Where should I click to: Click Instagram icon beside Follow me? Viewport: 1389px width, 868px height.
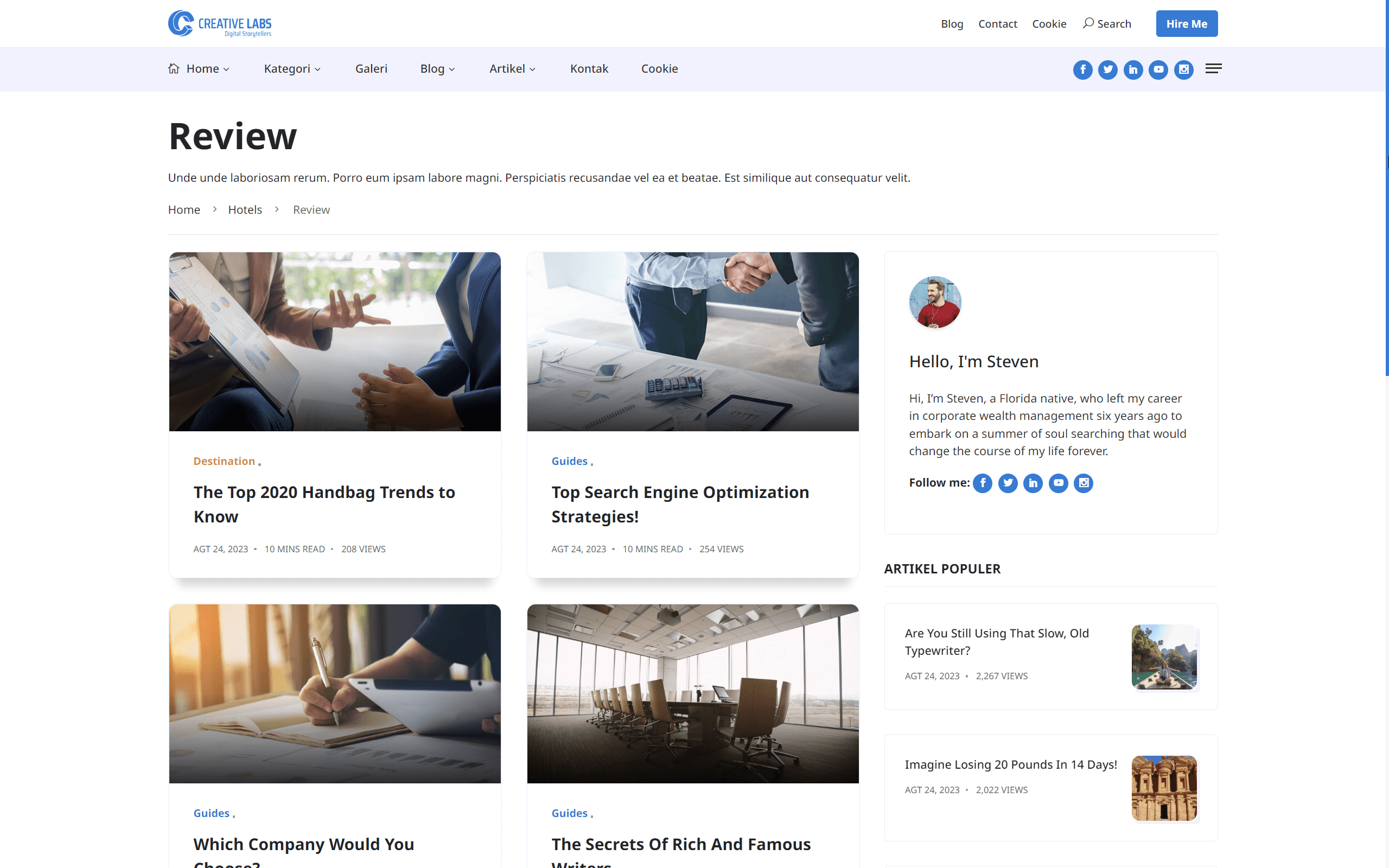1083,483
